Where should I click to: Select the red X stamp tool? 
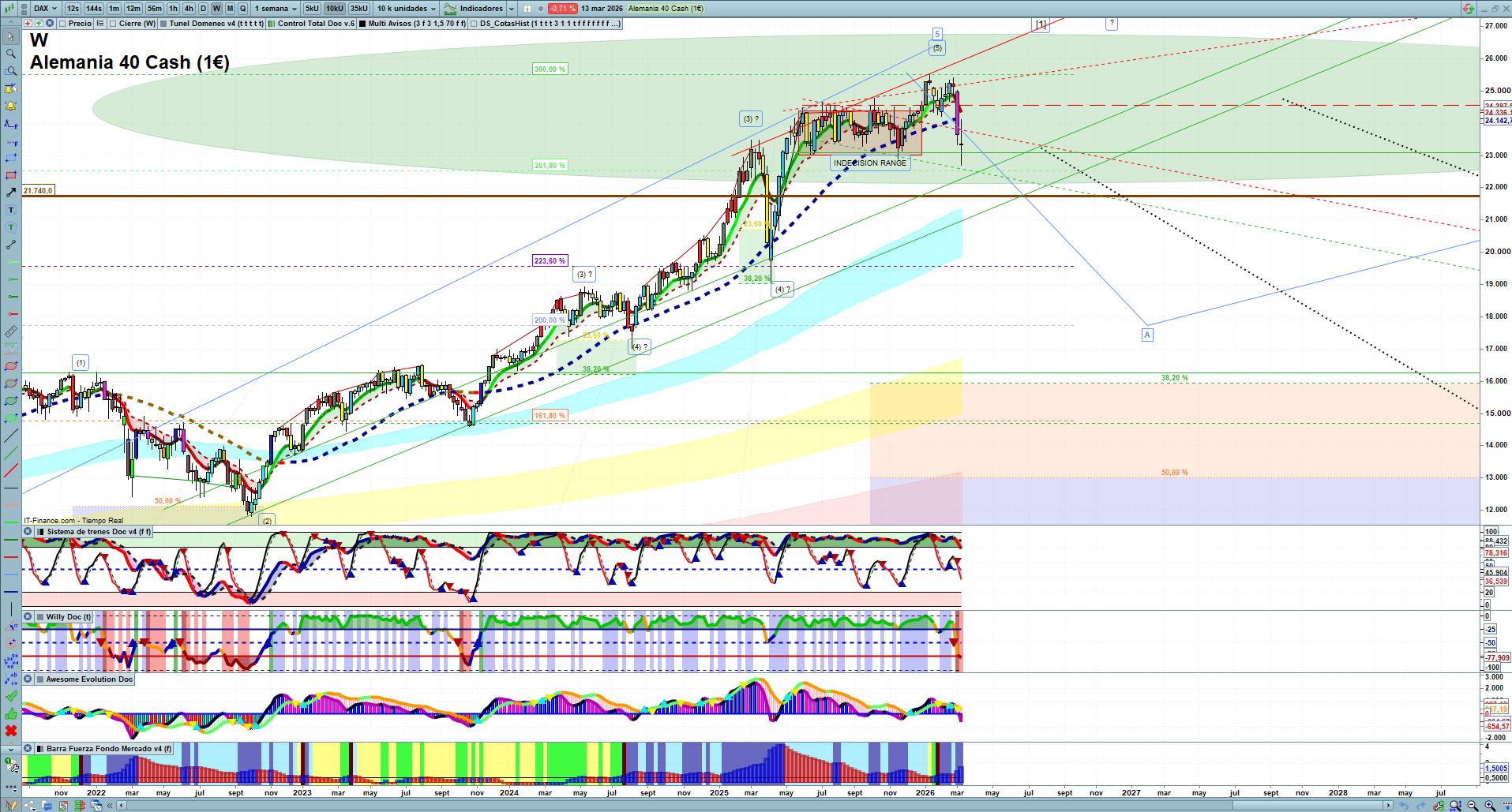point(11,731)
